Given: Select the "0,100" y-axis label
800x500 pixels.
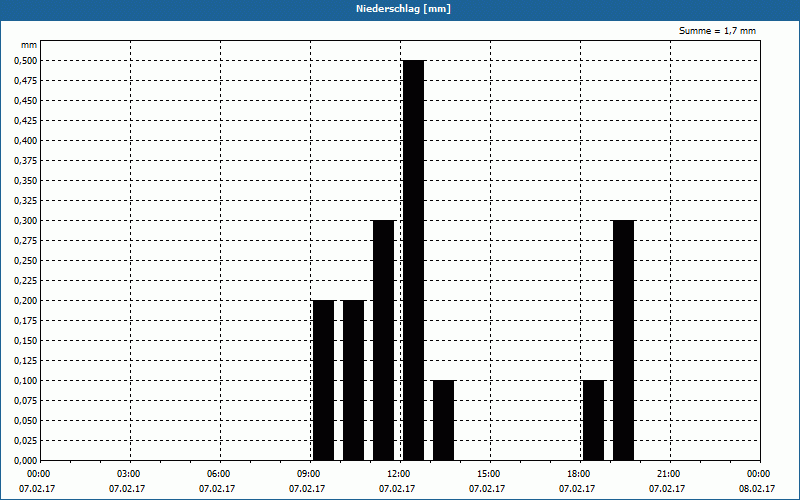Looking at the screenshot, I should (x=26, y=381).
